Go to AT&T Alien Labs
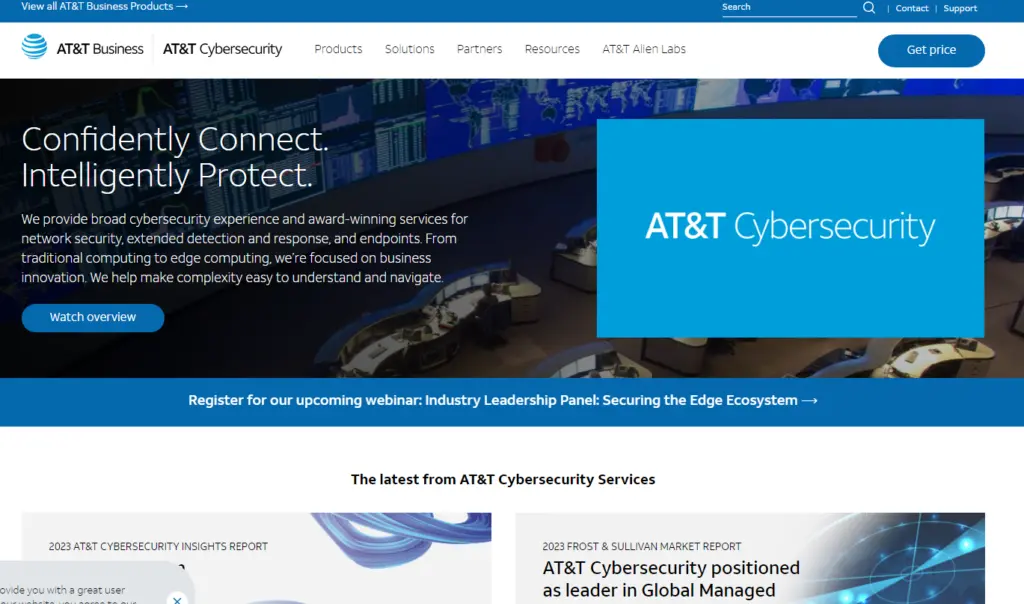The height and width of the screenshot is (604, 1024). click(x=644, y=49)
